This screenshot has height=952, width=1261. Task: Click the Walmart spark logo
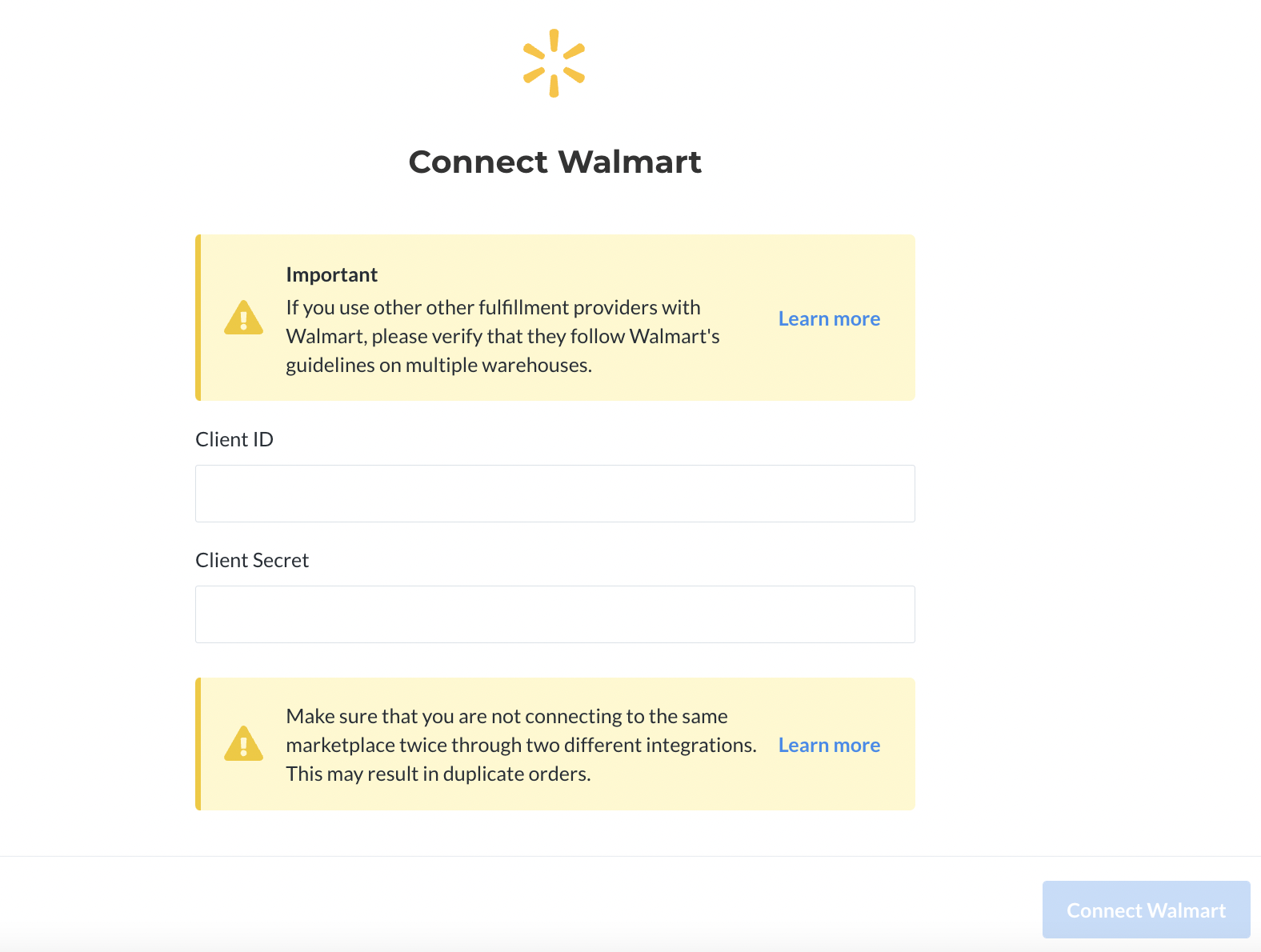[x=554, y=63]
